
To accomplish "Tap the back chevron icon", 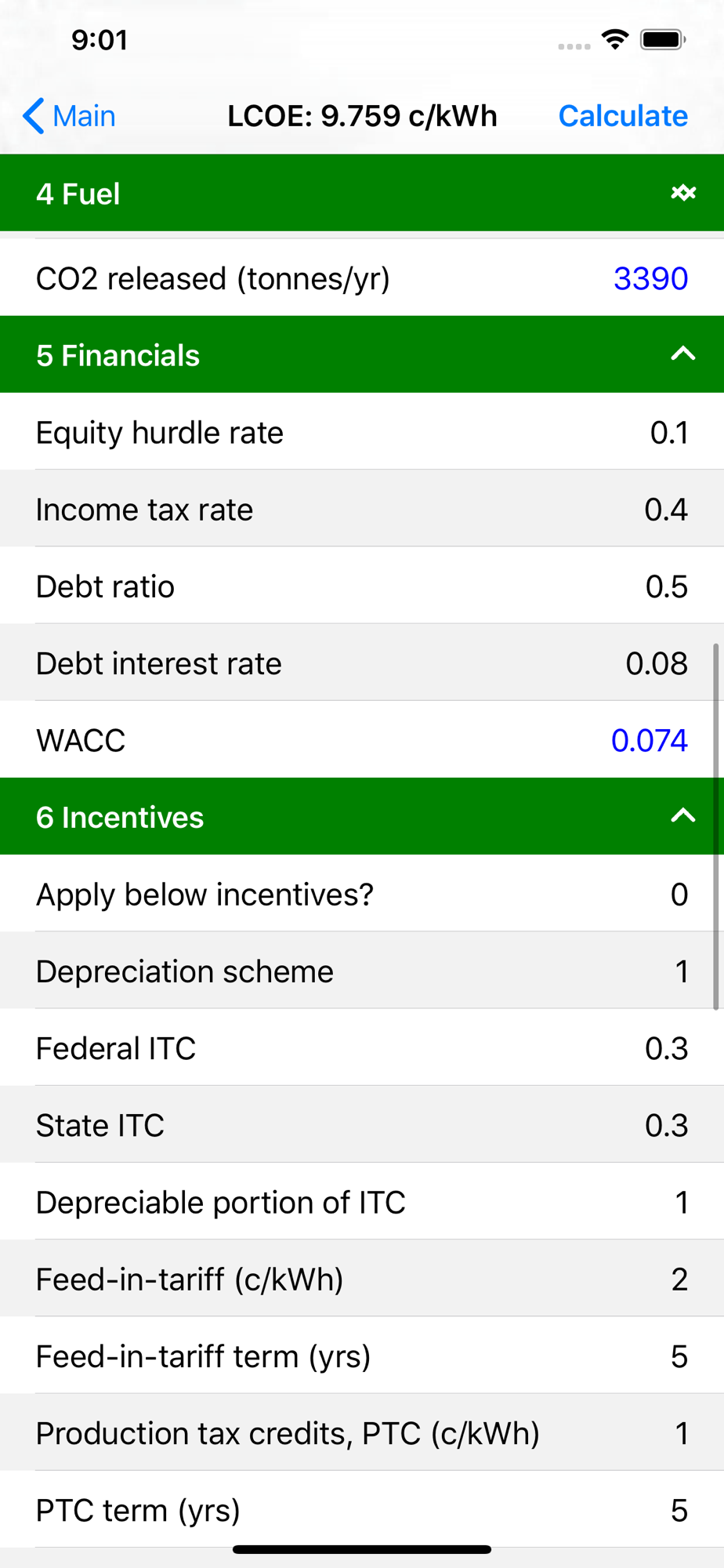I will [34, 116].
